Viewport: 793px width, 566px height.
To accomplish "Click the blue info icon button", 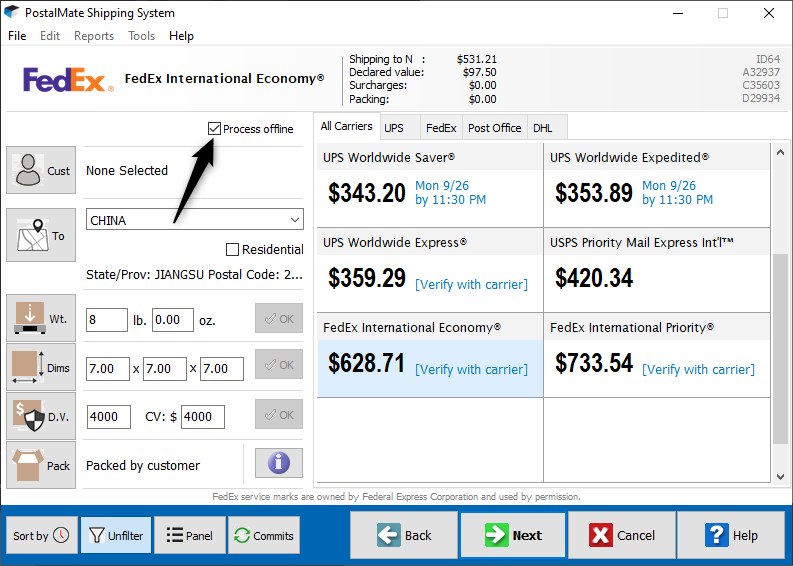I will coord(279,463).
